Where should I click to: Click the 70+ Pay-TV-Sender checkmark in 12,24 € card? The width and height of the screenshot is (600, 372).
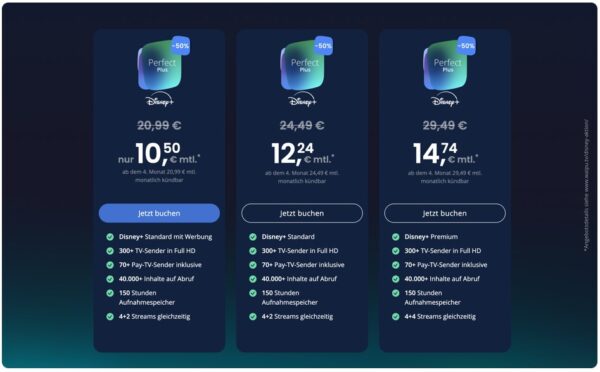(x=253, y=265)
